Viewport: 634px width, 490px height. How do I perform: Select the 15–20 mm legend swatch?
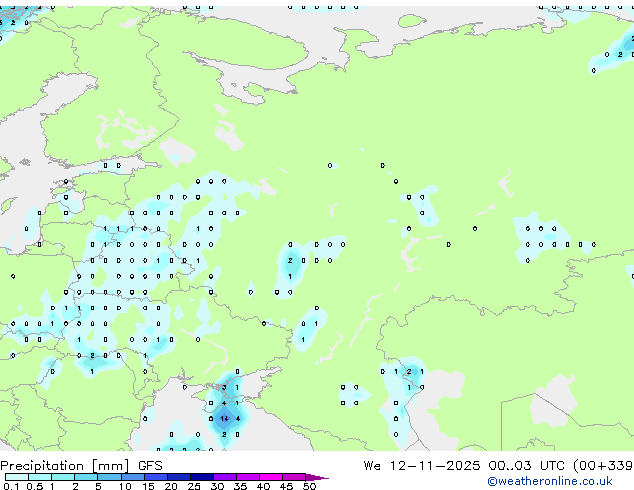coord(156,477)
